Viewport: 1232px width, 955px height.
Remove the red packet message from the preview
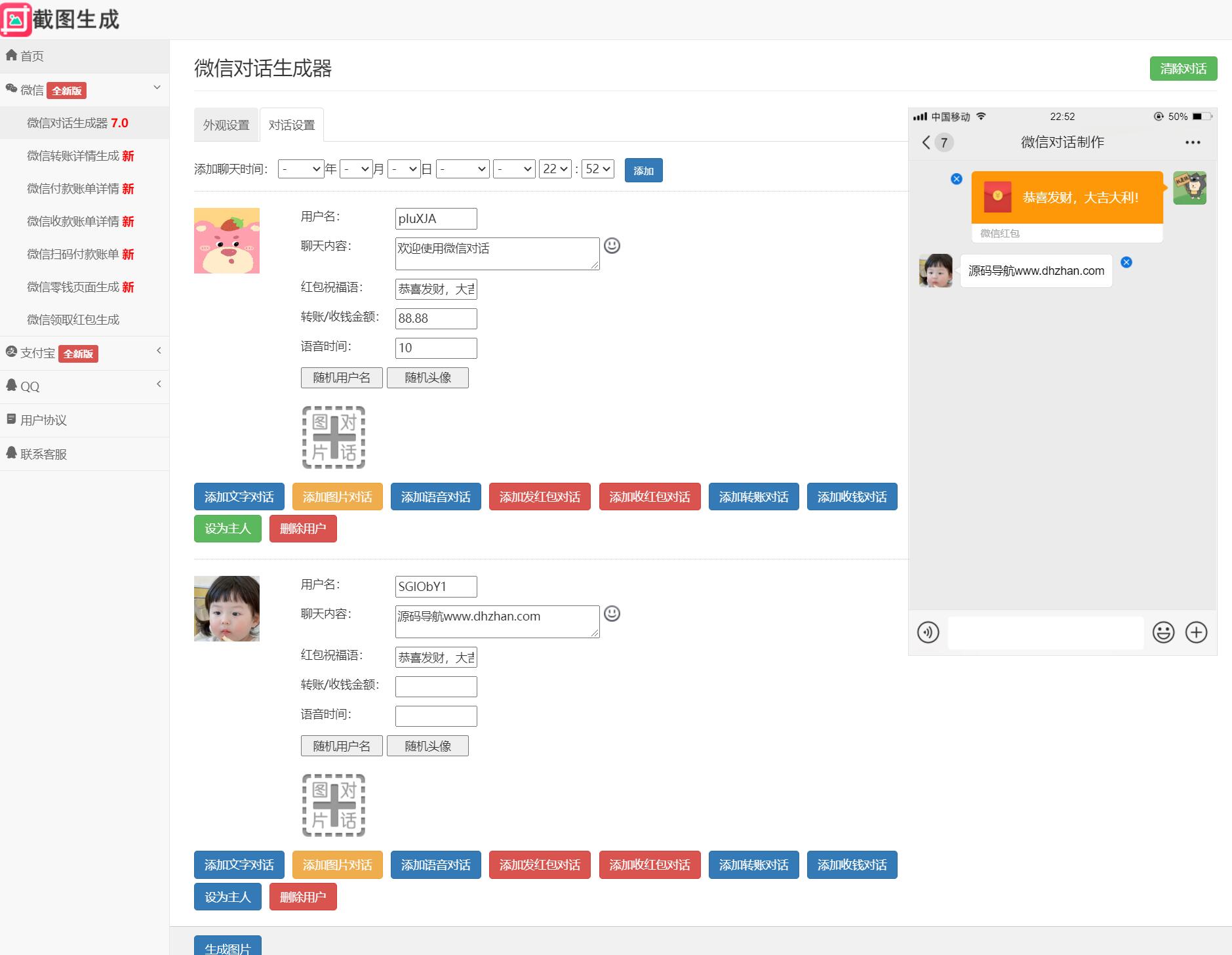(957, 179)
